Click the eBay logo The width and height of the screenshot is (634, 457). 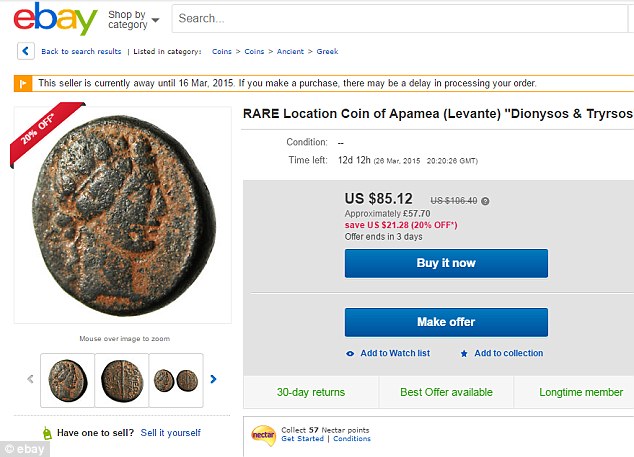[x=54, y=19]
